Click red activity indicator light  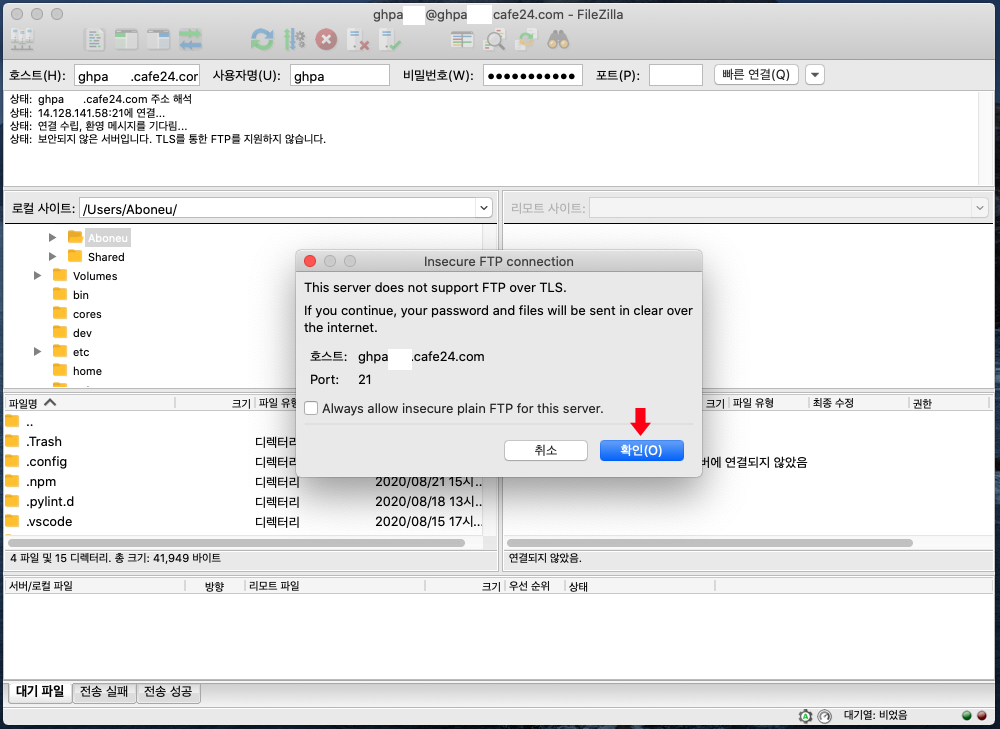982,716
